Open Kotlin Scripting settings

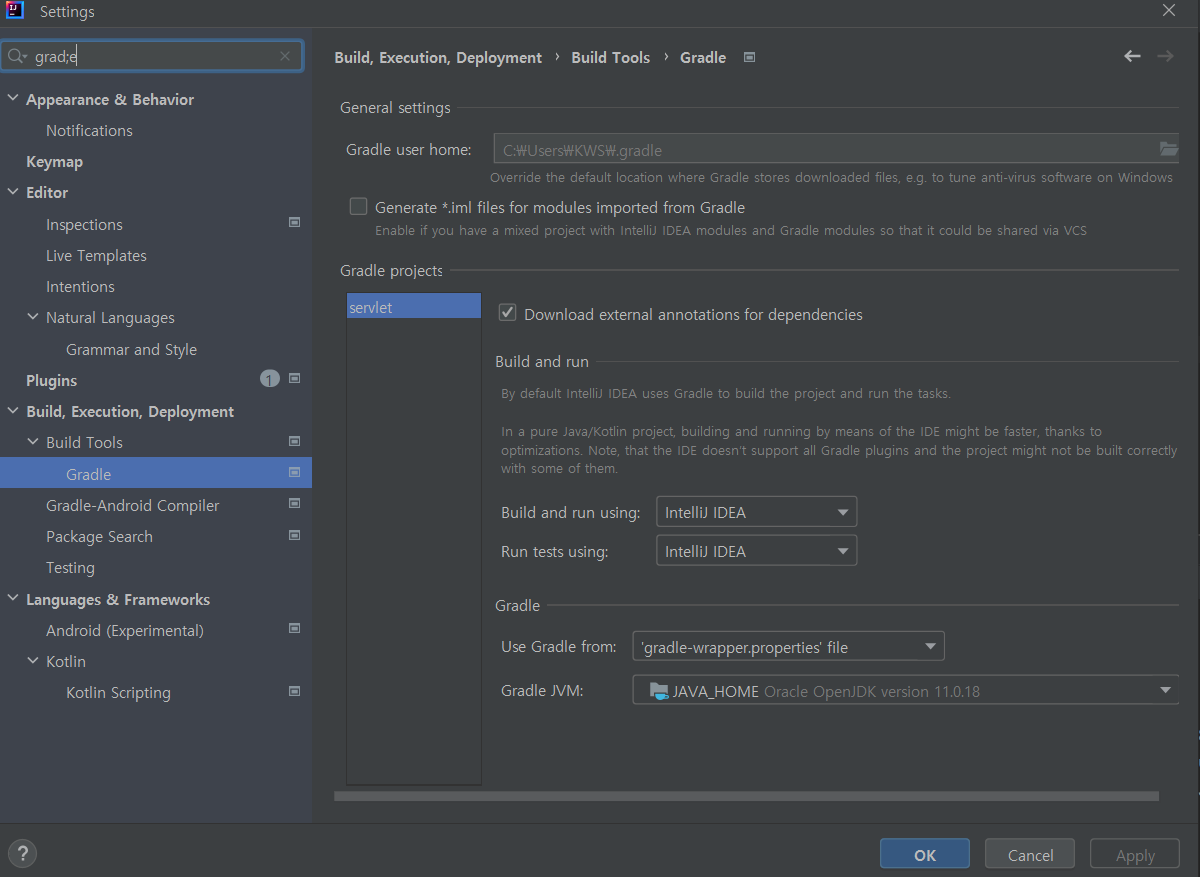click(118, 692)
